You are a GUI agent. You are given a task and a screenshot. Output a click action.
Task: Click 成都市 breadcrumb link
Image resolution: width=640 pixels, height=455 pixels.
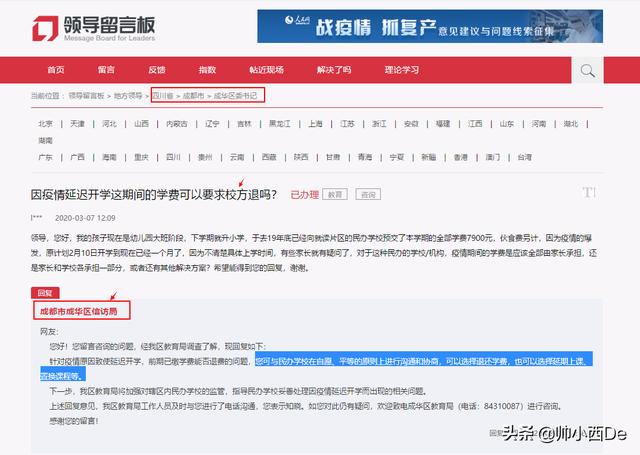(194, 95)
